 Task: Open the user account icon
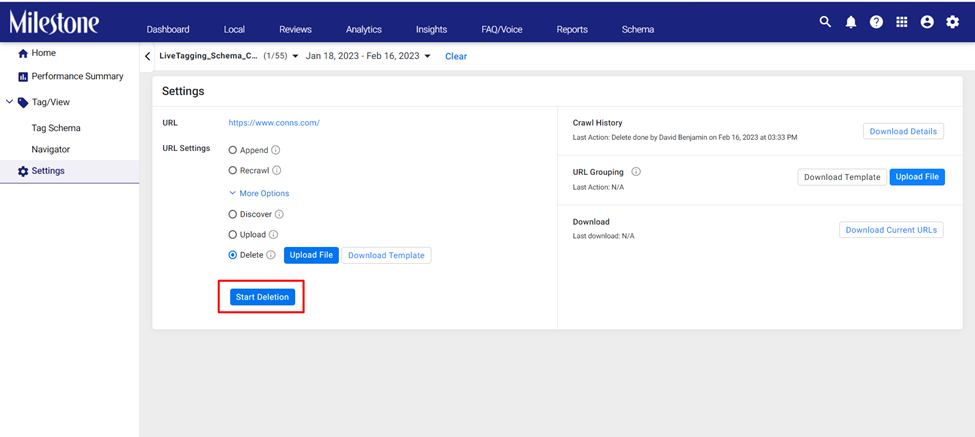[927, 22]
